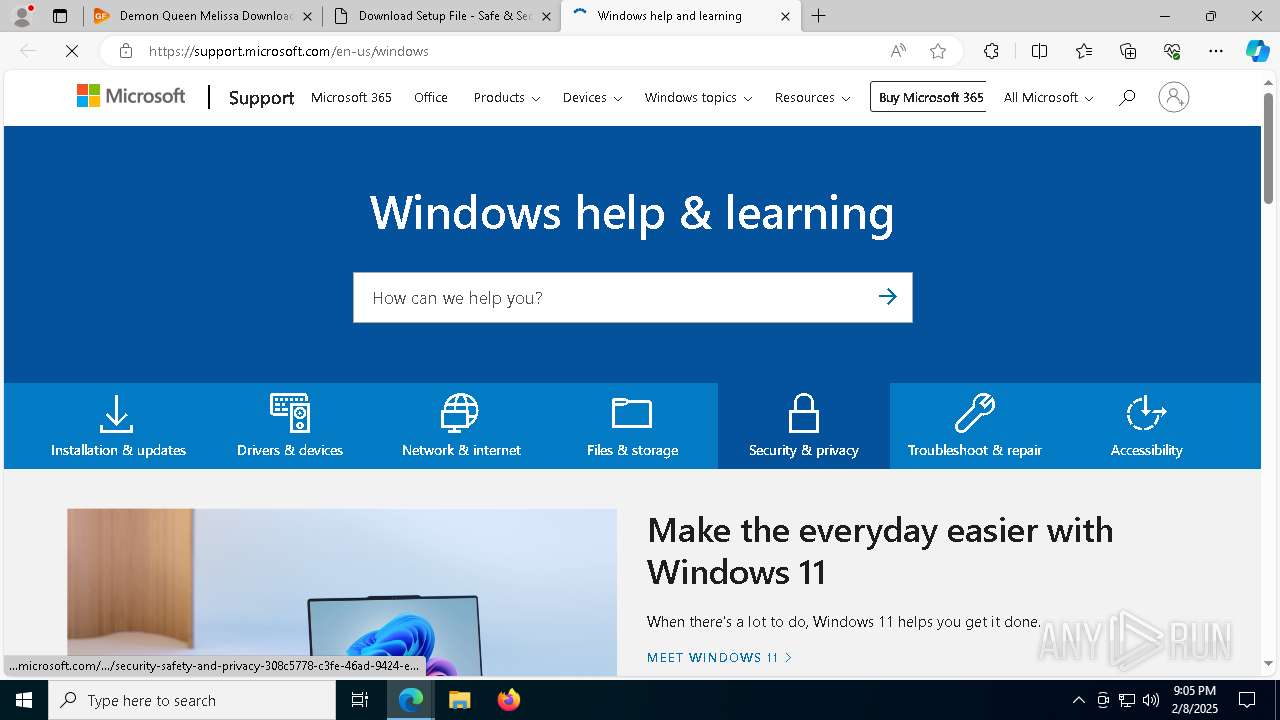Expand the Resources dropdown
1280x720 pixels.
click(812, 97)
